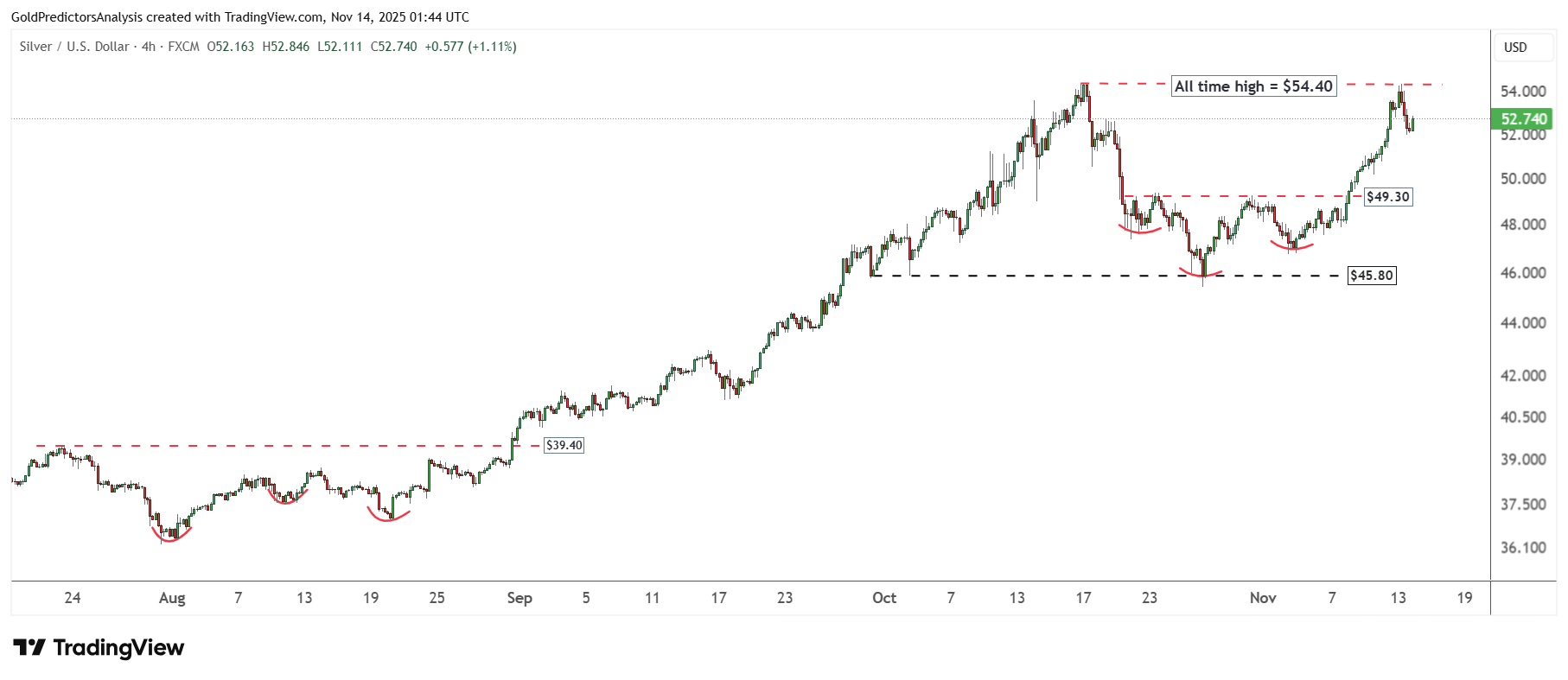Click the Sep marker on the time axis
Viewport: 1568px width, 680px height.
coord(519,598)
